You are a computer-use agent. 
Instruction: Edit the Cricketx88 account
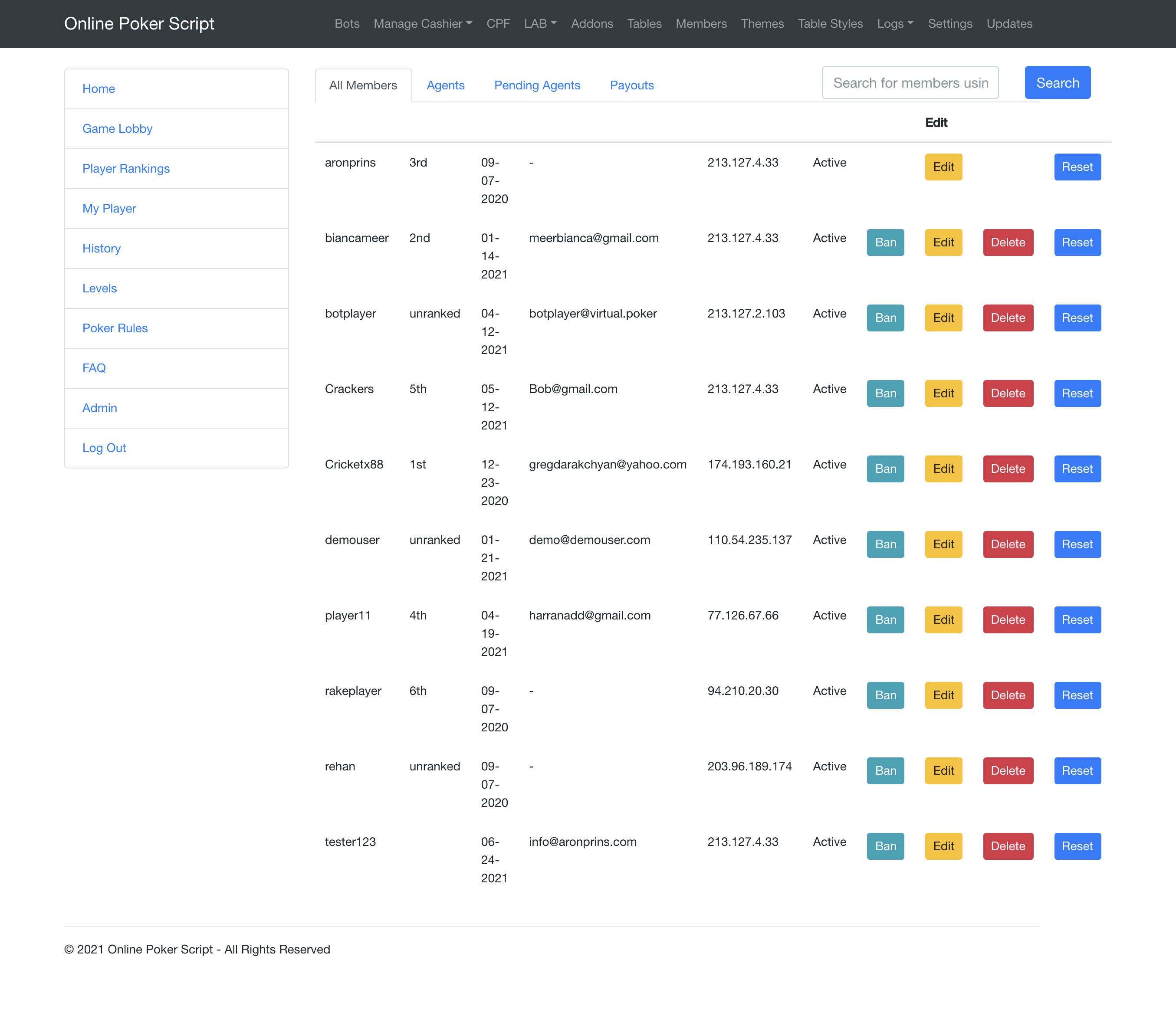[943, 469]
